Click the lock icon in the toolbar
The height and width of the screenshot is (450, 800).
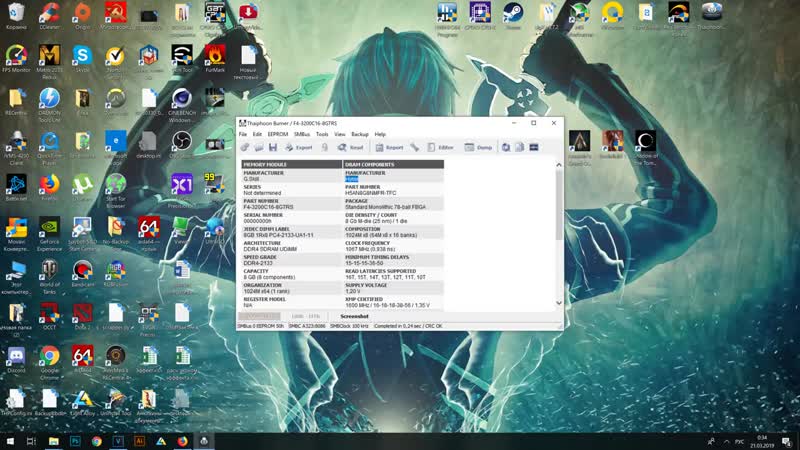click(324, 147)
